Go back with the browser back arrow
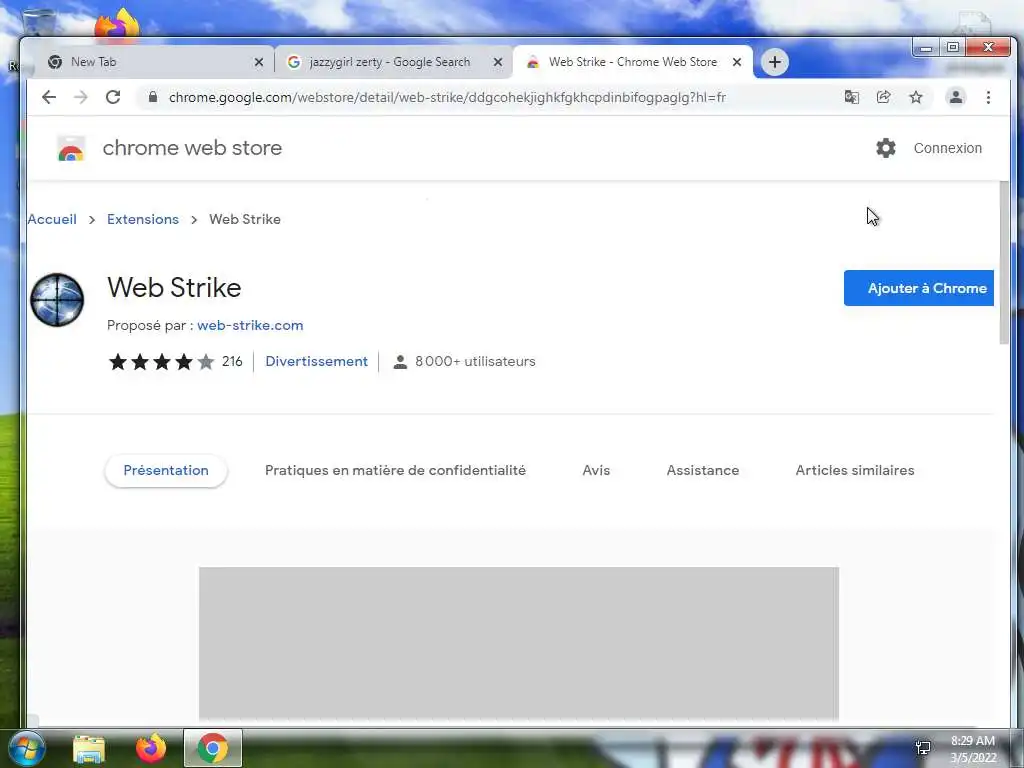 [49, 97]
